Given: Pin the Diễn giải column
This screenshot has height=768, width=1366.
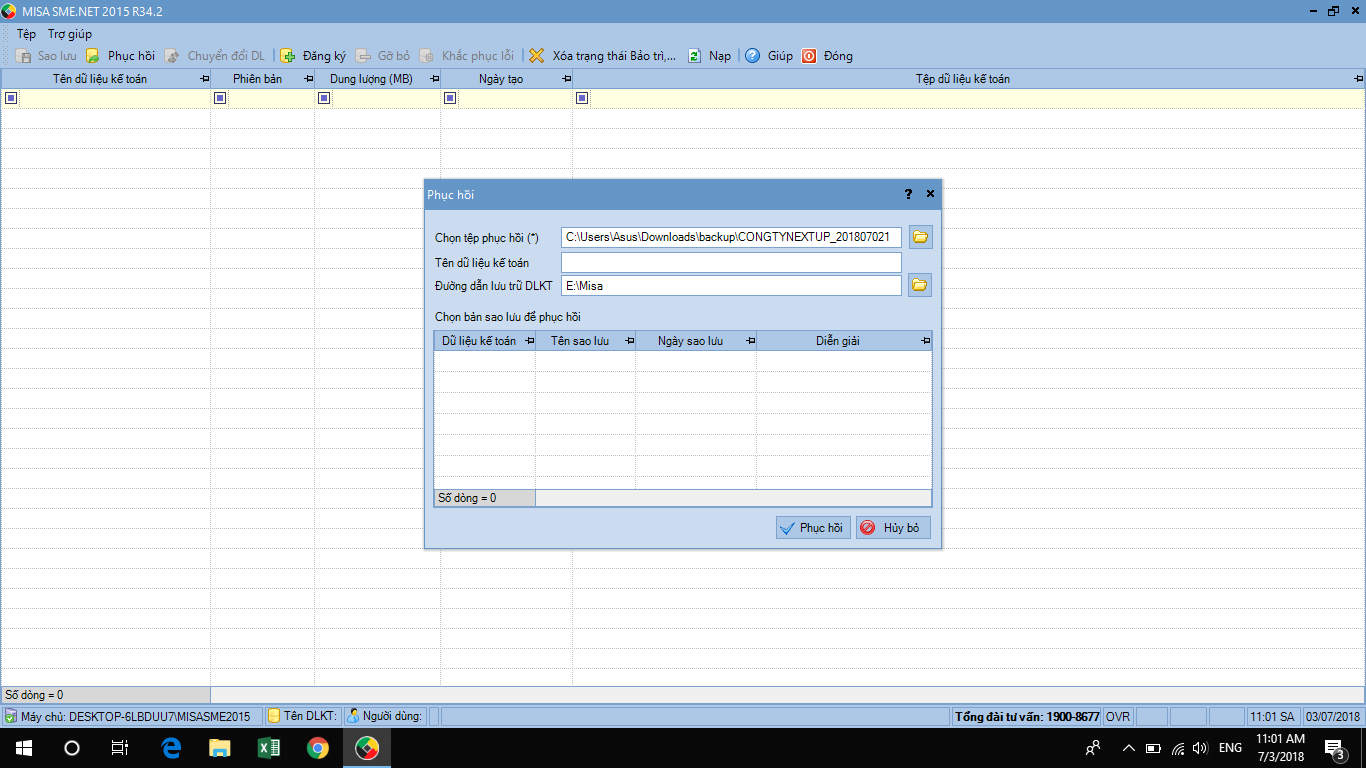Looking at the screenshot, I should (925, 341).
